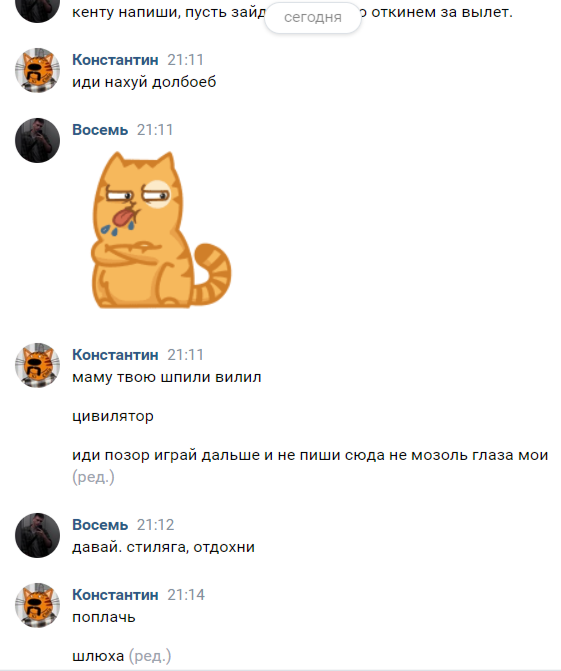Screen dimensions: 561x671
Task: Select the message 'давай. стиляга, отдохни'
Action: pos(163,547)
